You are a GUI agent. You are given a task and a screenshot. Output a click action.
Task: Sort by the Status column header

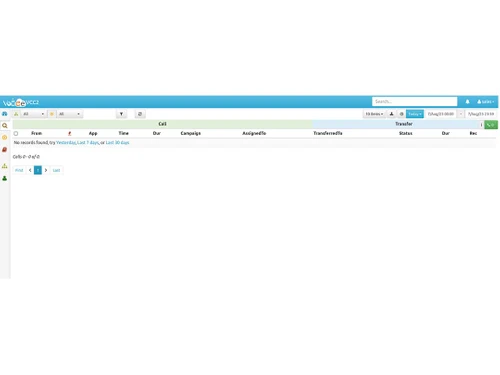coord(406,133)
